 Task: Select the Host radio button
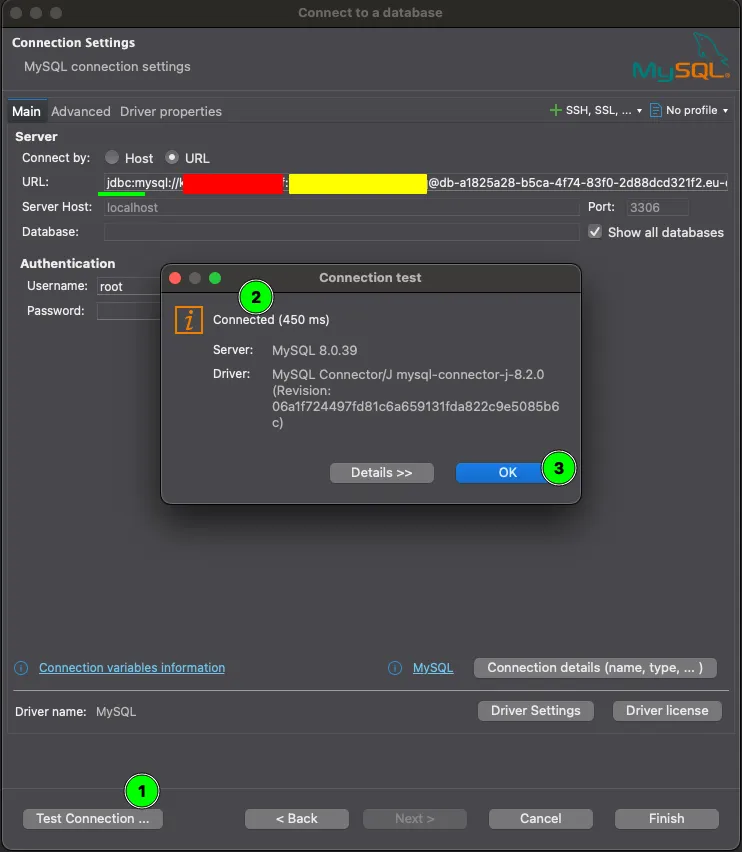coord(112,158)
